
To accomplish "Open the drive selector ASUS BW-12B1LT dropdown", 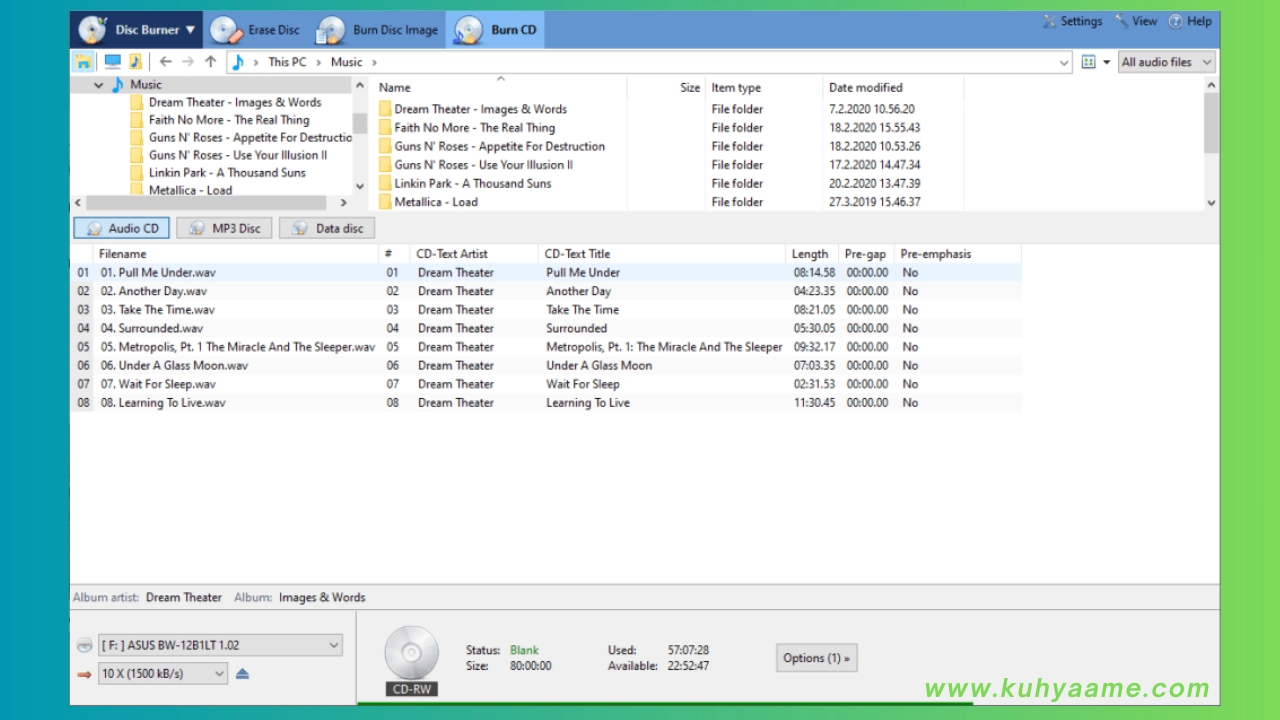I will pos(220,645).
